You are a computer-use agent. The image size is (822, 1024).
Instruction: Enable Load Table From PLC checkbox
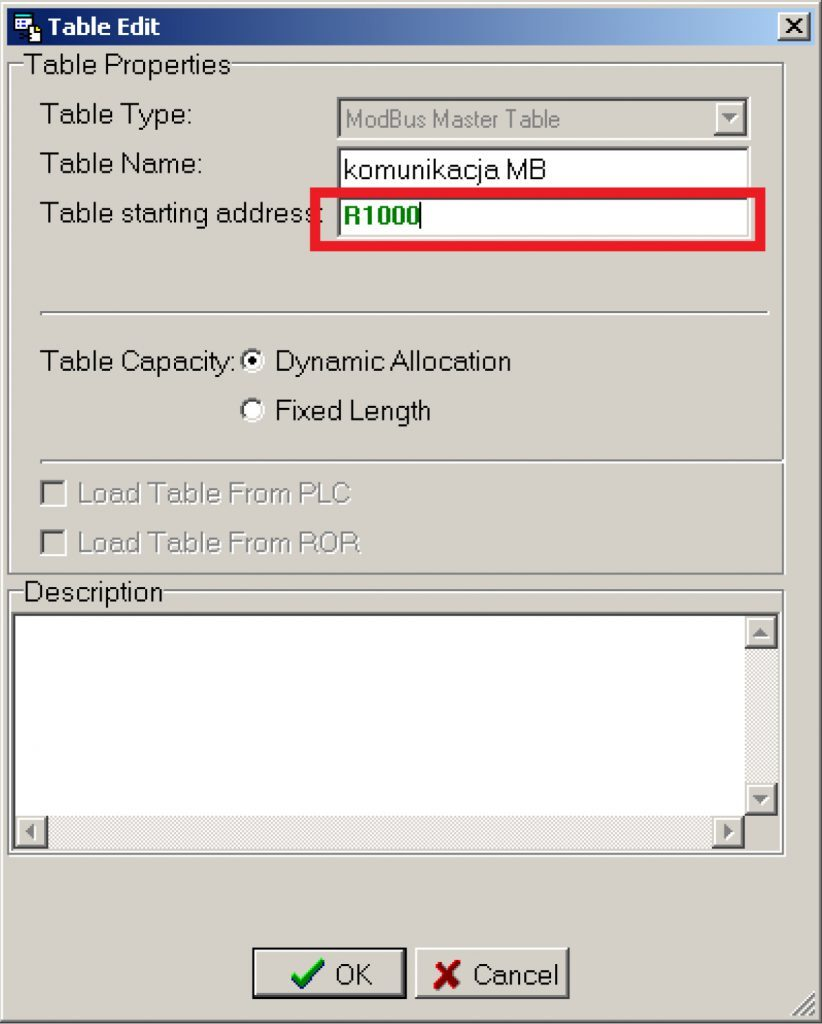click(53, 494)
